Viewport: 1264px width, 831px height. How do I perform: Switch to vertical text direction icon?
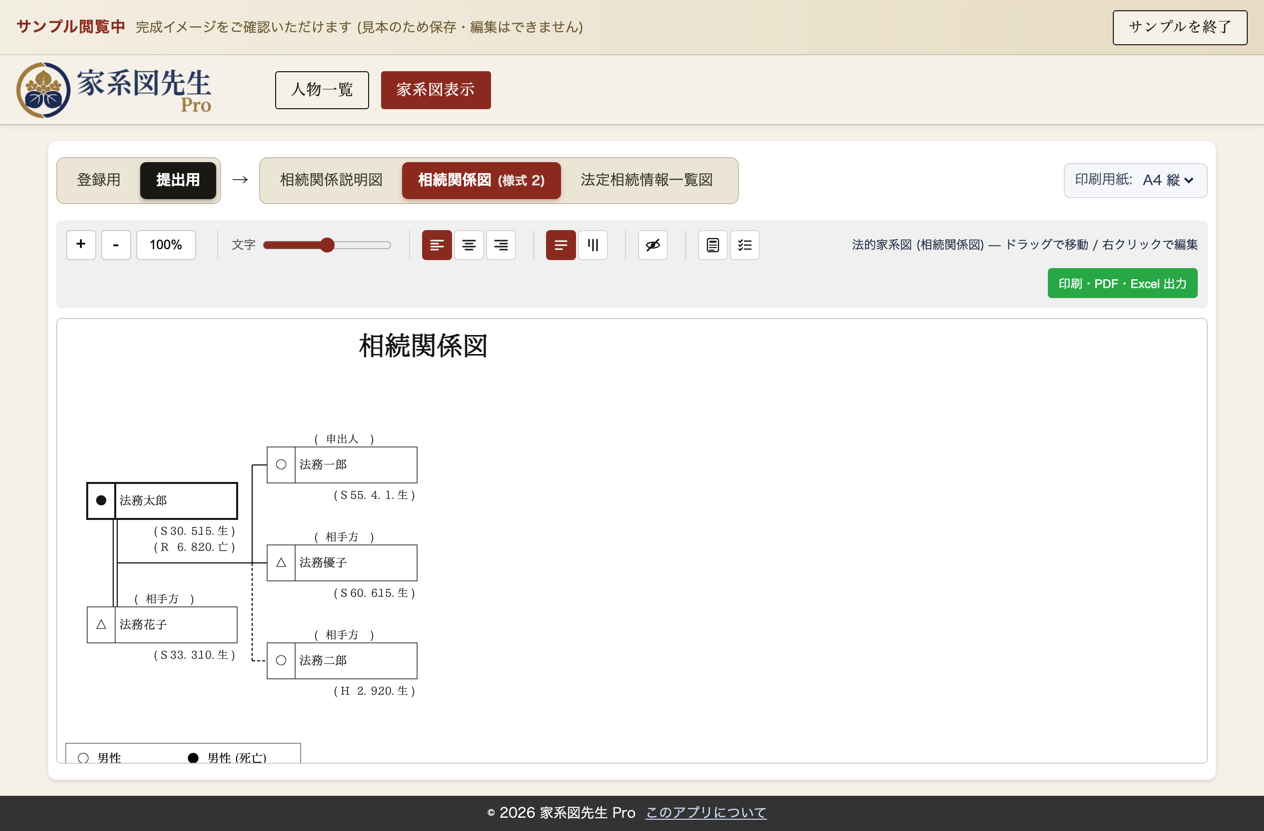(593, 245)
